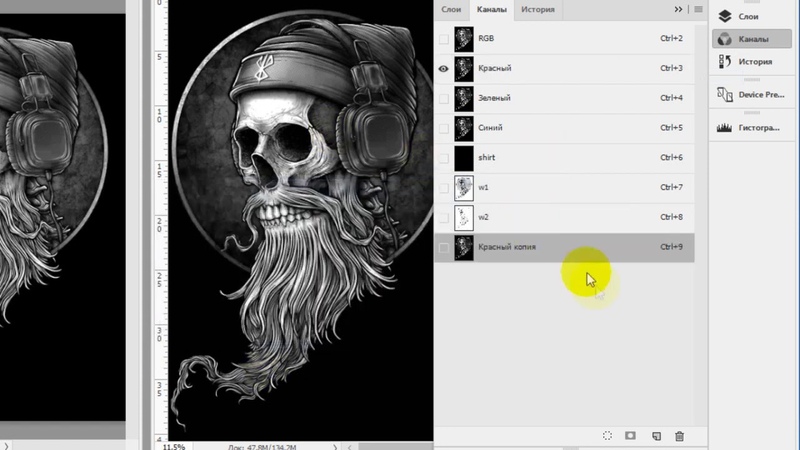Click the black shirt channel thumbnail
The height and width of the screenshot is (450, 800).
[x=464, y=158]
